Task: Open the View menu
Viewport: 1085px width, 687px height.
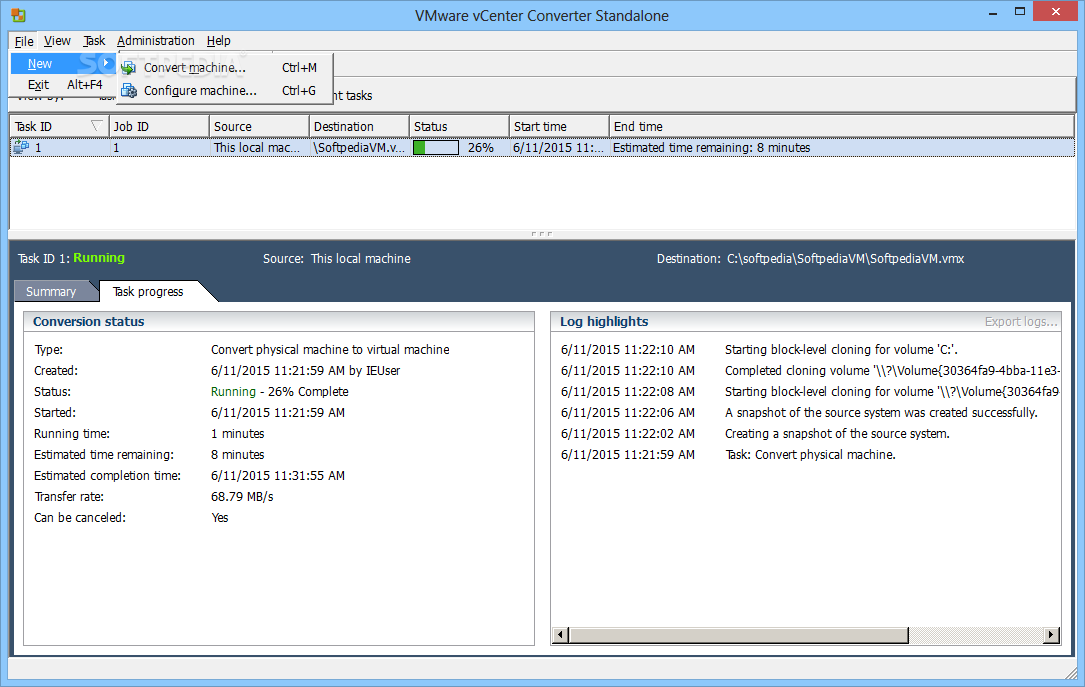Action: pyautogui.click(x=57, y=41)
